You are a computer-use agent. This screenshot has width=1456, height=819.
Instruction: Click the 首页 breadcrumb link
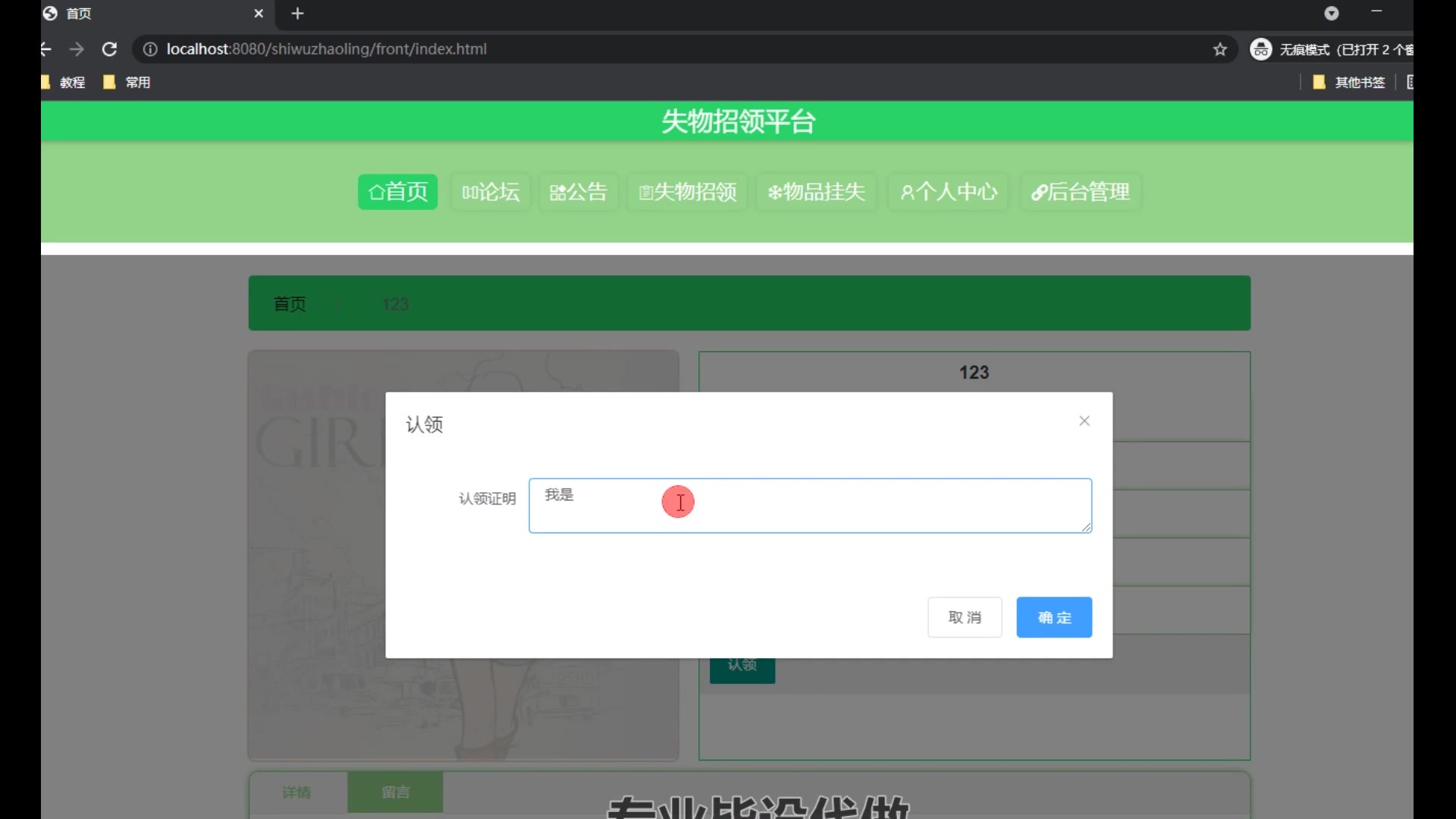(x=290, y=304)
